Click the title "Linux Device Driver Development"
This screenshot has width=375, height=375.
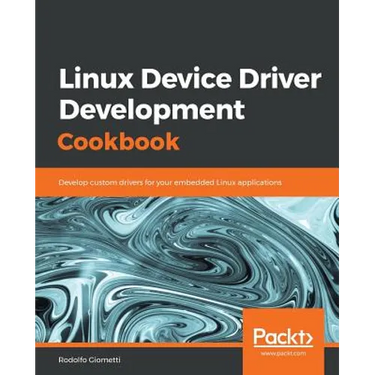[190, 95]
